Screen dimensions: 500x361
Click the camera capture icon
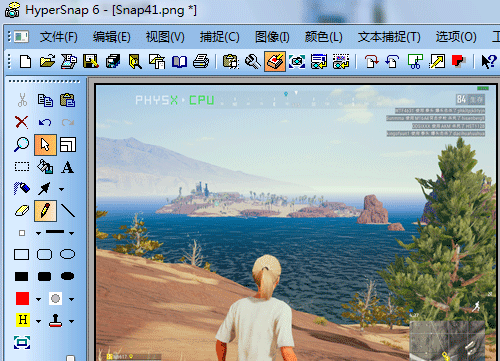click(297, 62)
